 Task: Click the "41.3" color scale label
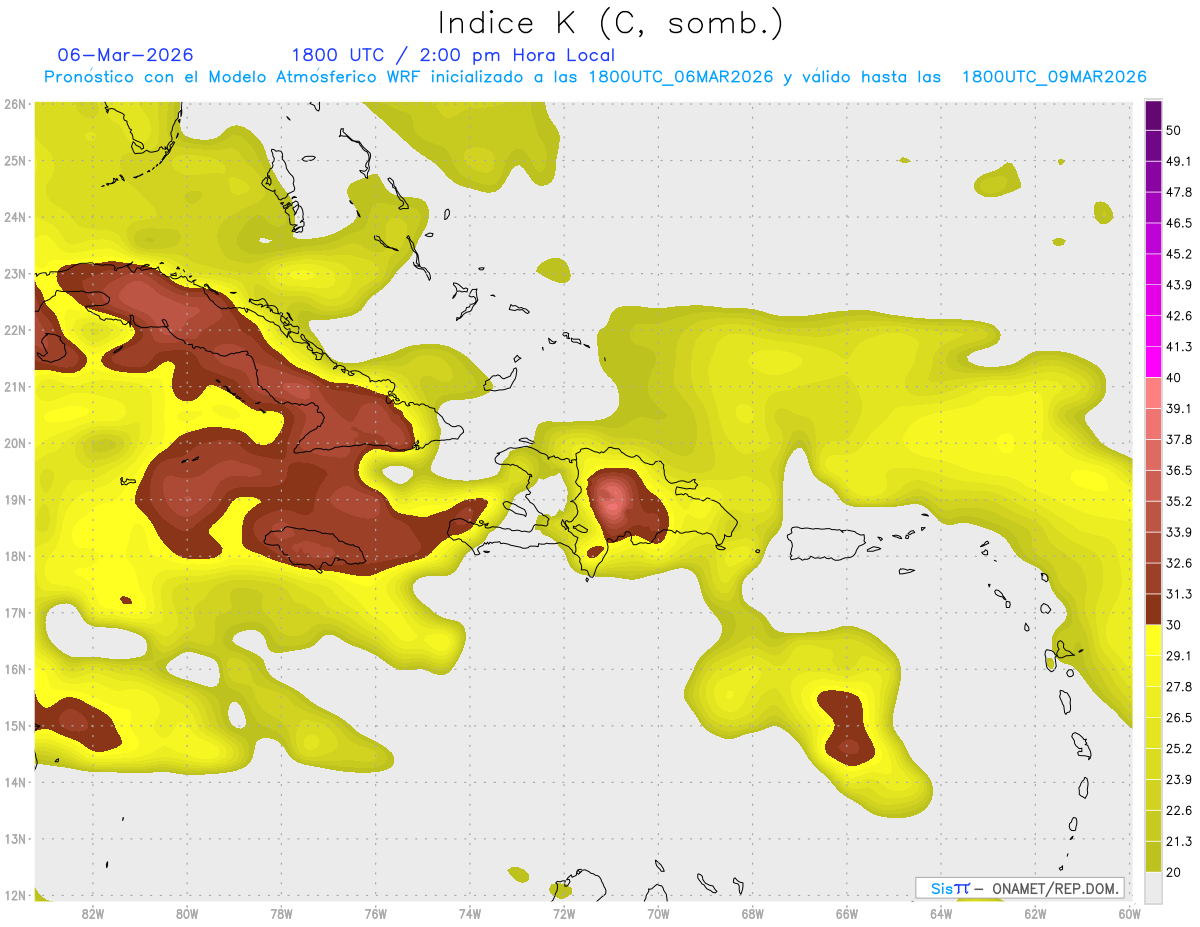point(1178,348)
